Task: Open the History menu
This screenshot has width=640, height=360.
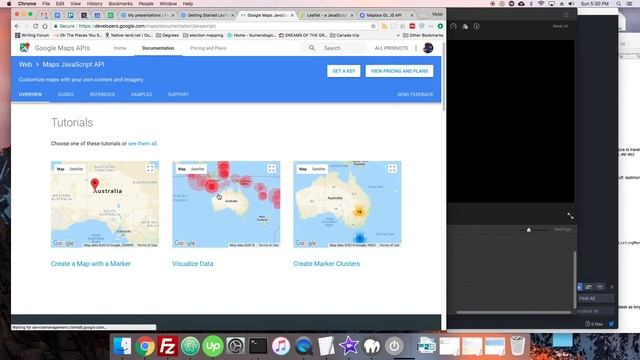Action: [x=94, y=4]
